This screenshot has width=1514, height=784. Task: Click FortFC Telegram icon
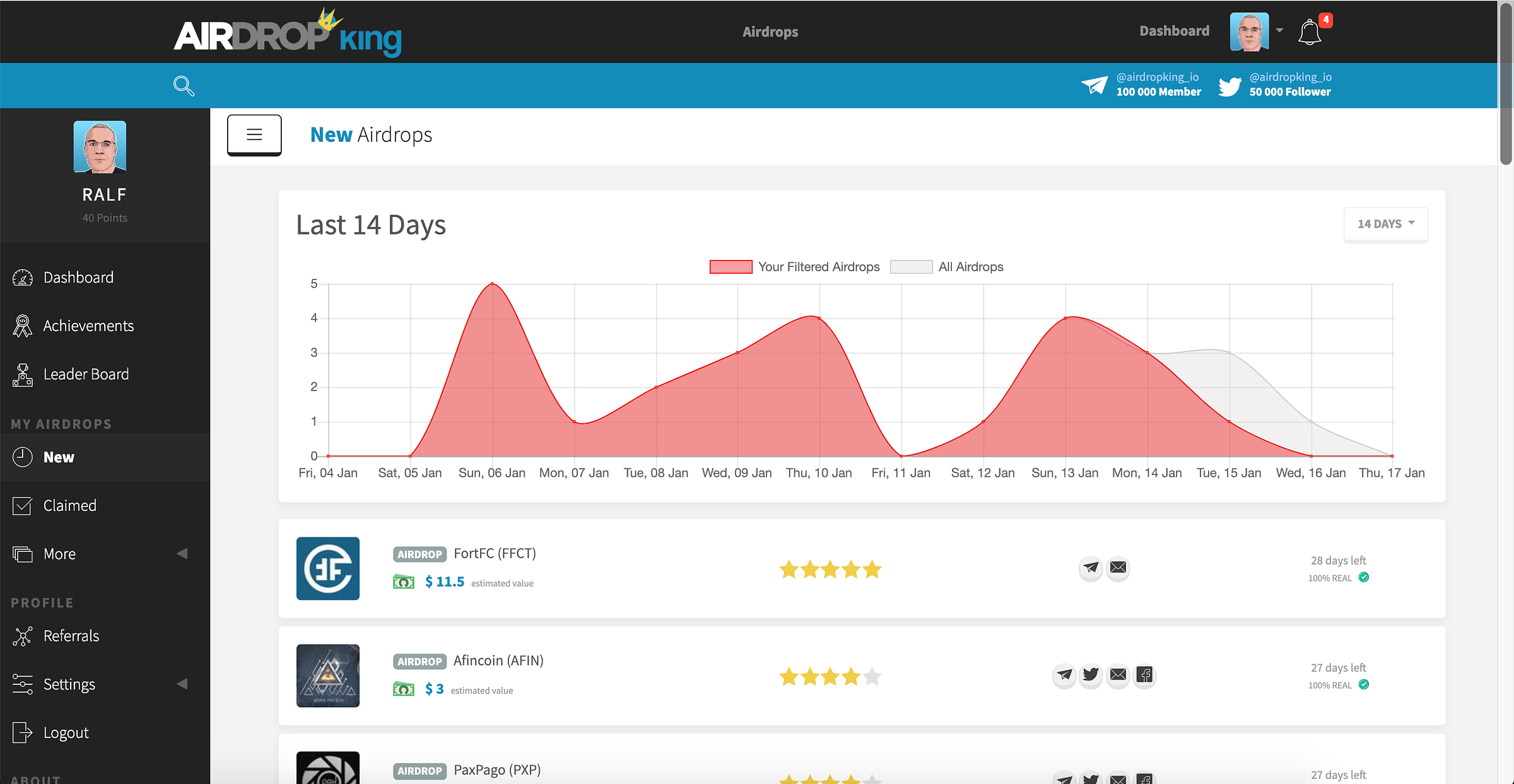pyautogui.click(x=1091, y=568)
